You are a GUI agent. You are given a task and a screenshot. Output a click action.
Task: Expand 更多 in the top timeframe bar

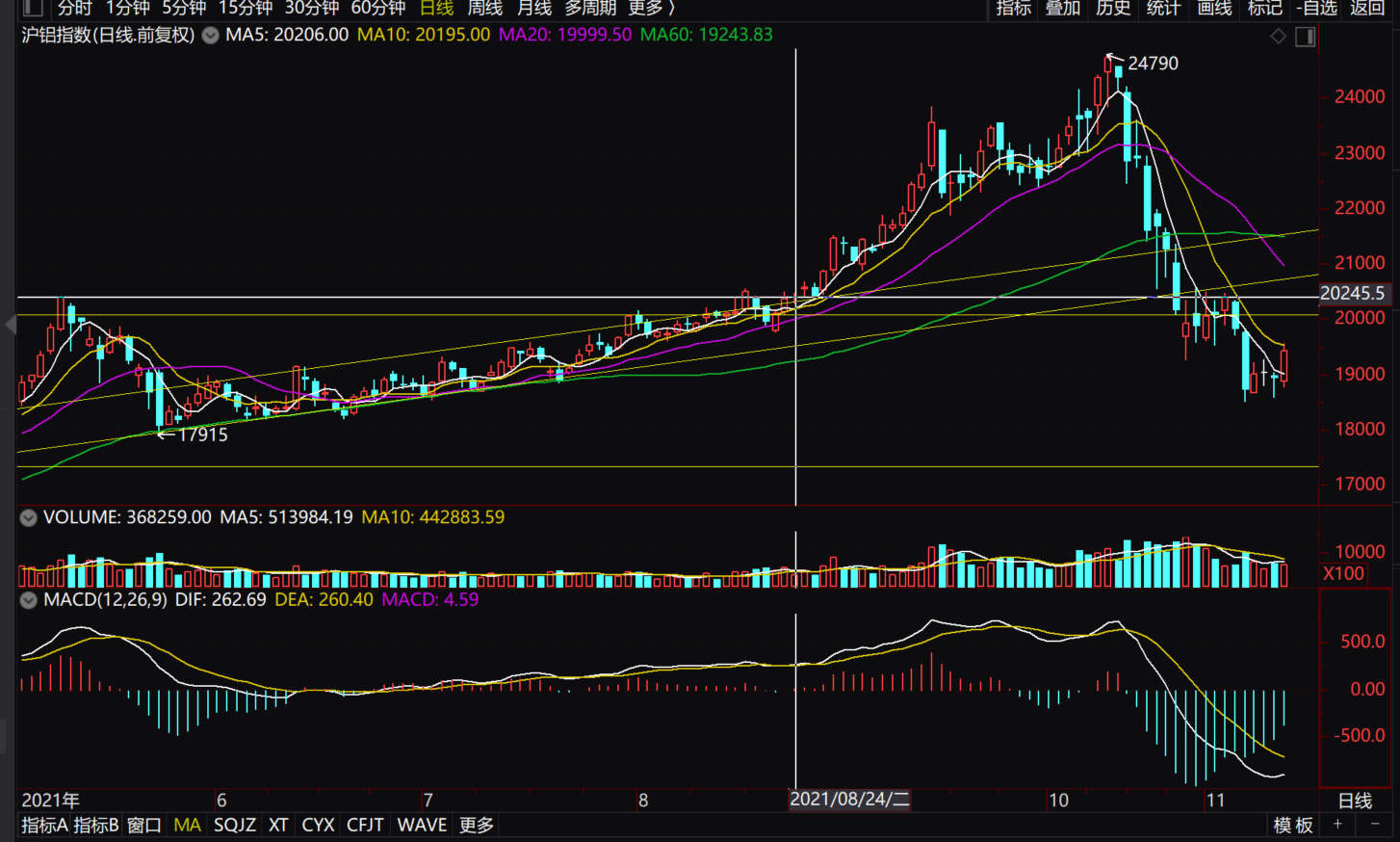pos(651,8)
